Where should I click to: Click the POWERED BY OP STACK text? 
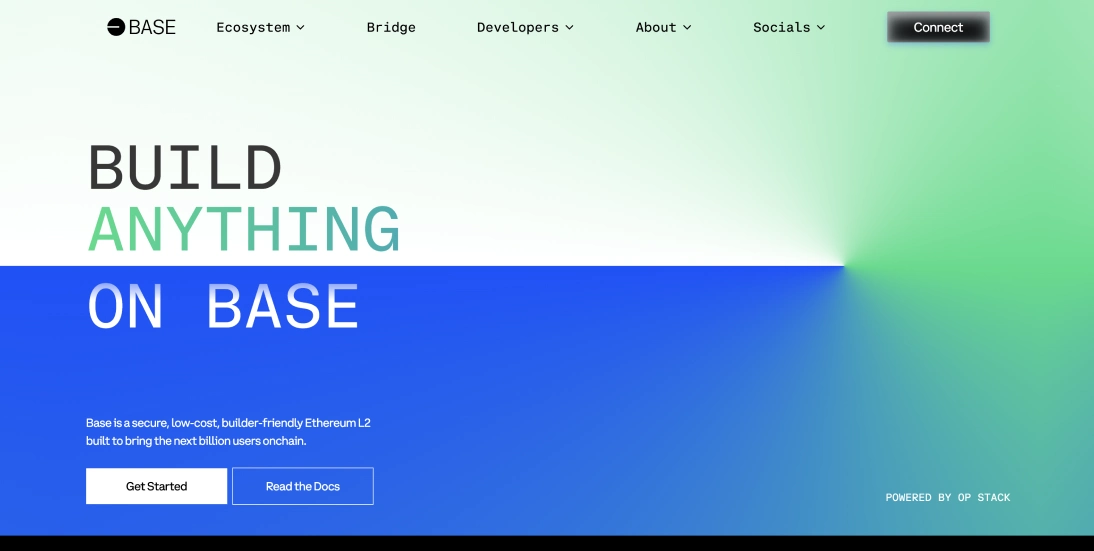pyautogui.click(x=947, y=497)
